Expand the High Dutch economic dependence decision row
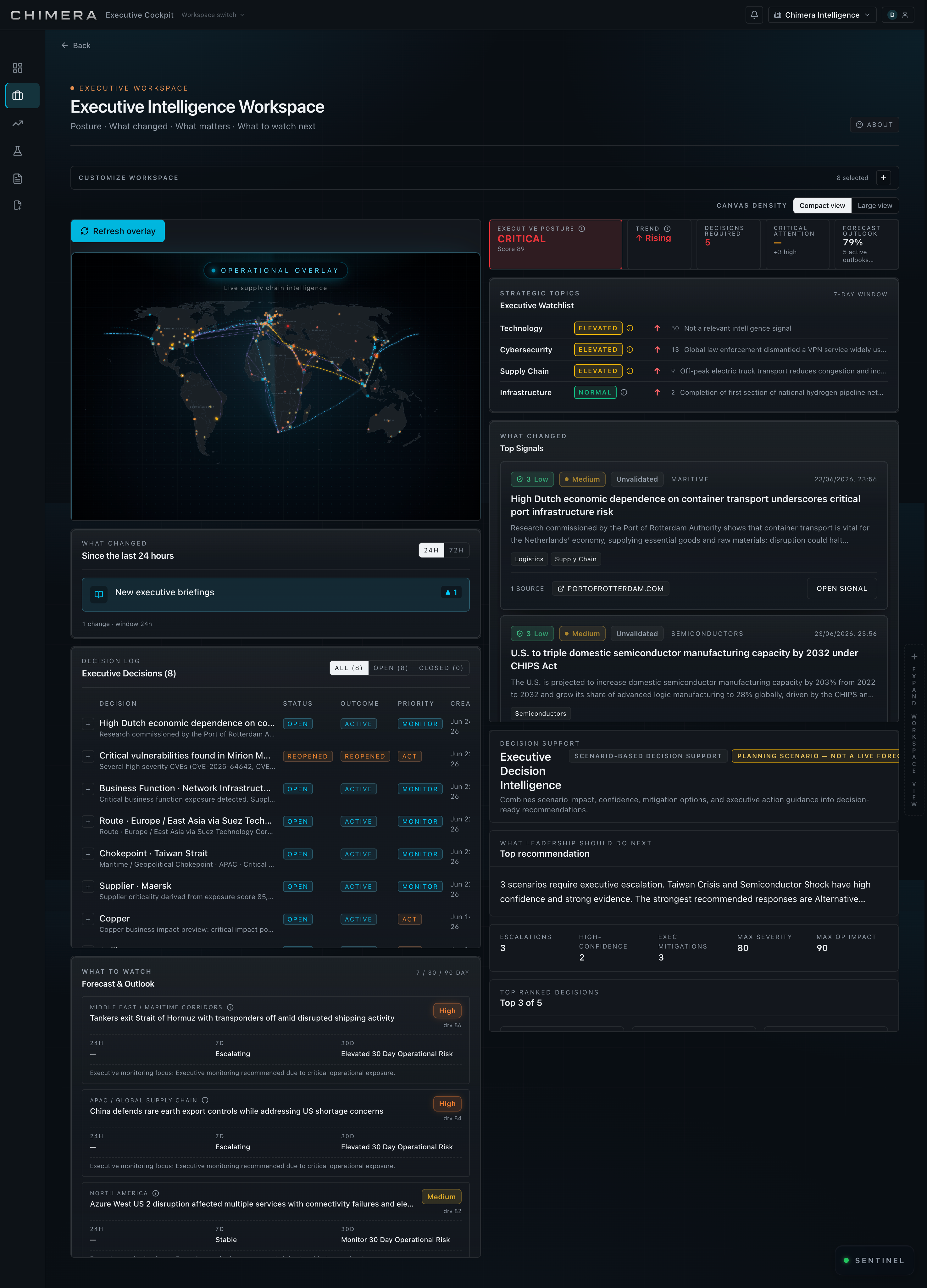Image resolution: width=927 pixels, height=1288 pixels. [88, 724]
